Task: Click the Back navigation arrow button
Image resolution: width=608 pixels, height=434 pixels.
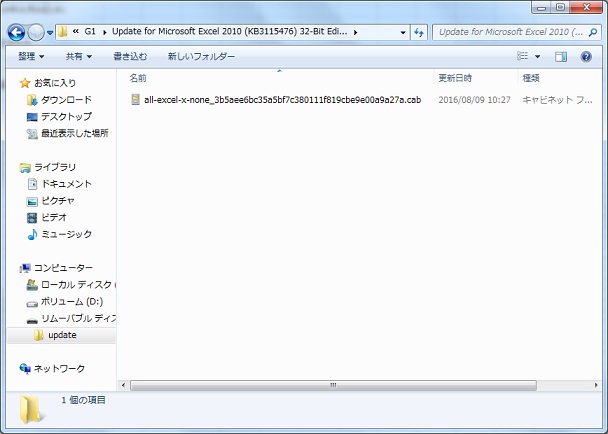Action: (16, 33)
